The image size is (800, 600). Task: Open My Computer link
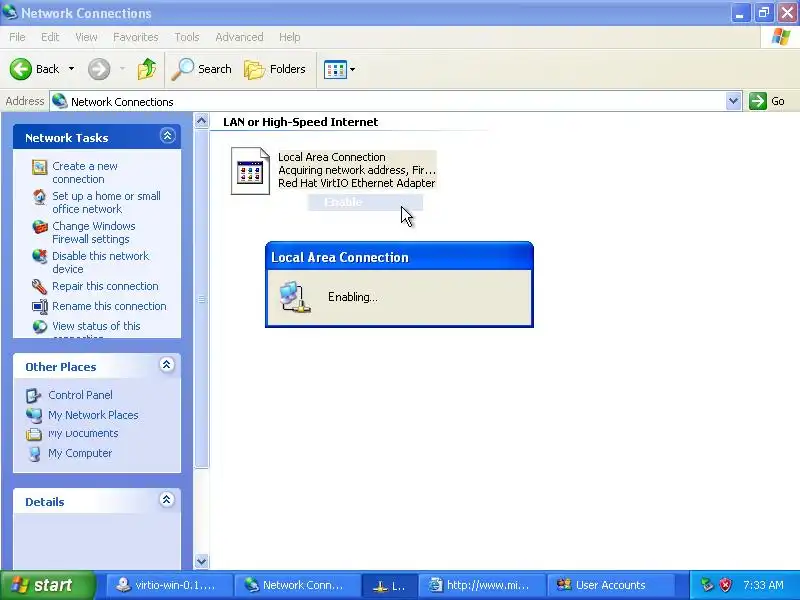tap(80, 453)
